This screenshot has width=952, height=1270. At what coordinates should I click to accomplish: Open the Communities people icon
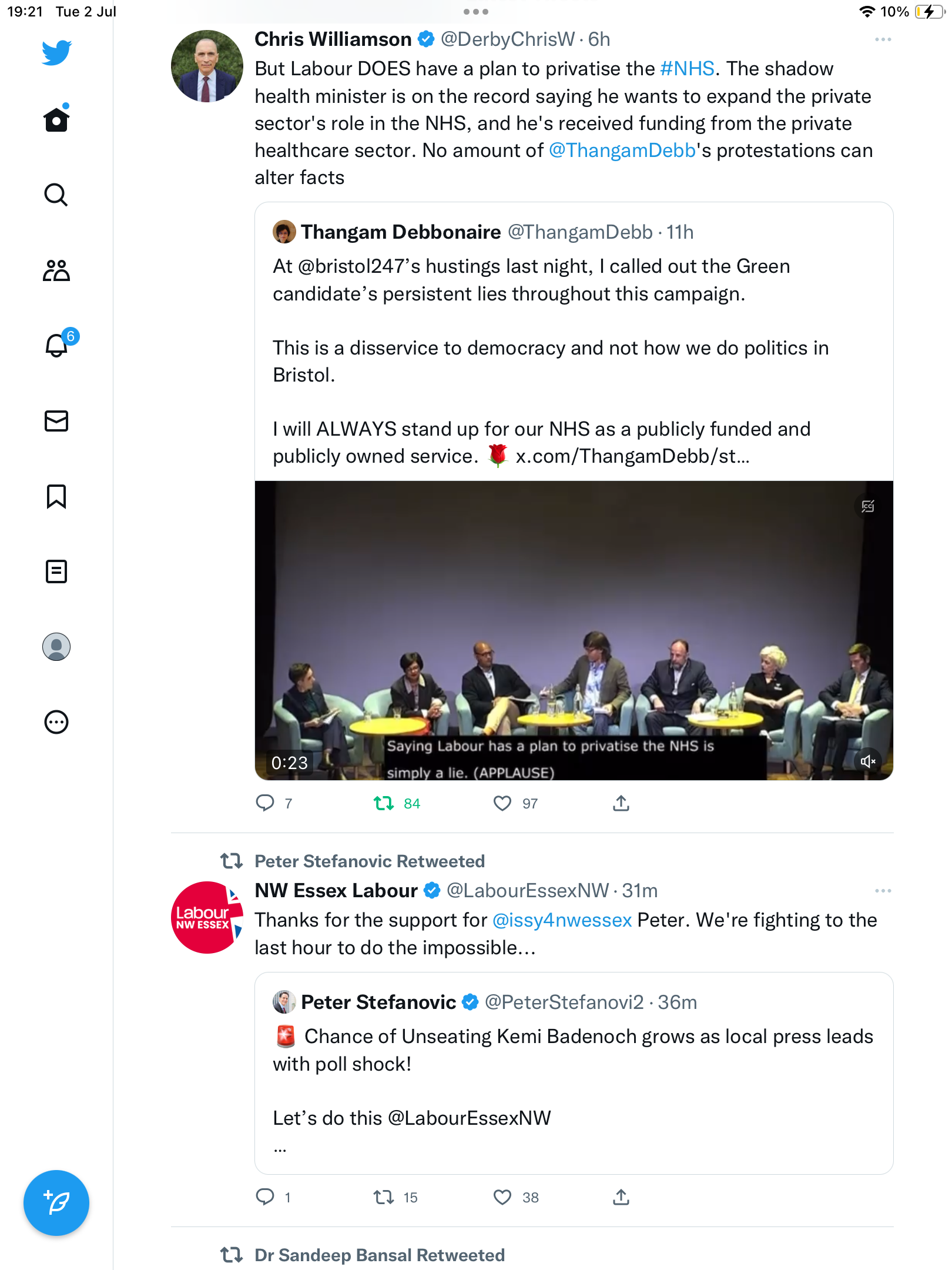[x=56, y=270]
